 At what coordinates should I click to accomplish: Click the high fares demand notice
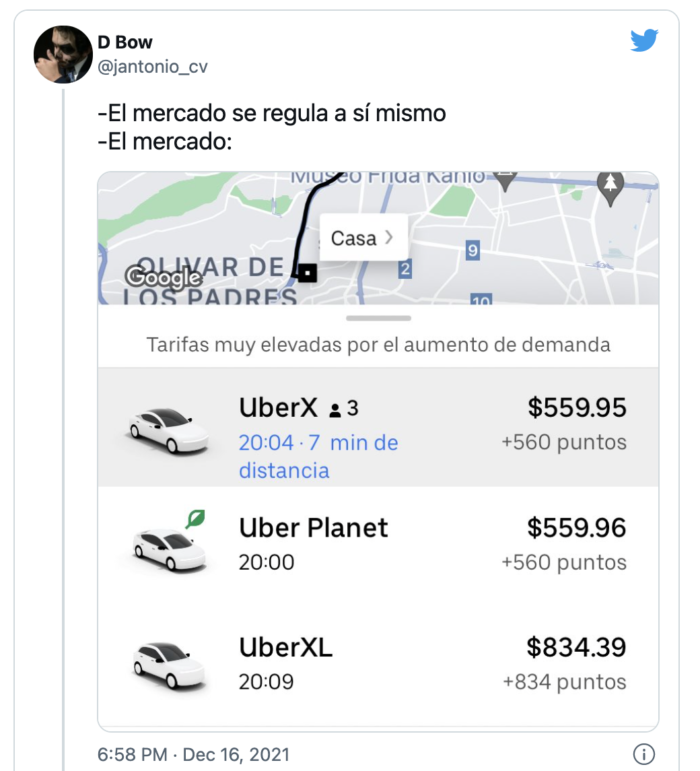[x=378, y=345]
